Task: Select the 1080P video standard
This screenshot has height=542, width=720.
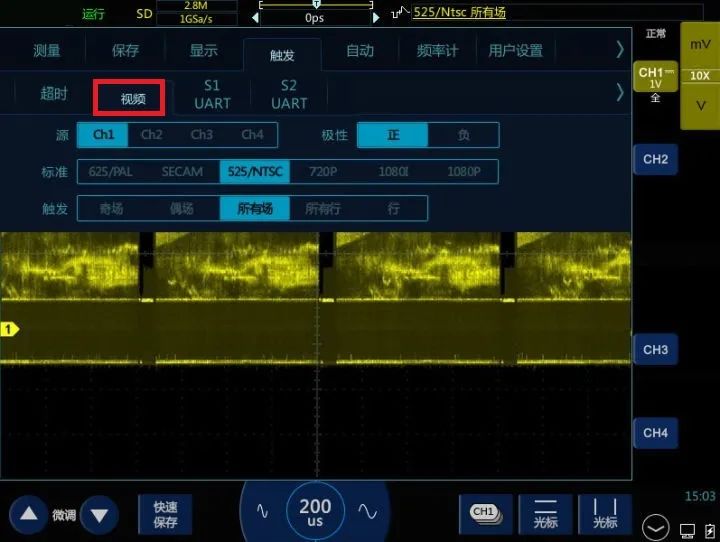Action: click(x=464, y=172)
